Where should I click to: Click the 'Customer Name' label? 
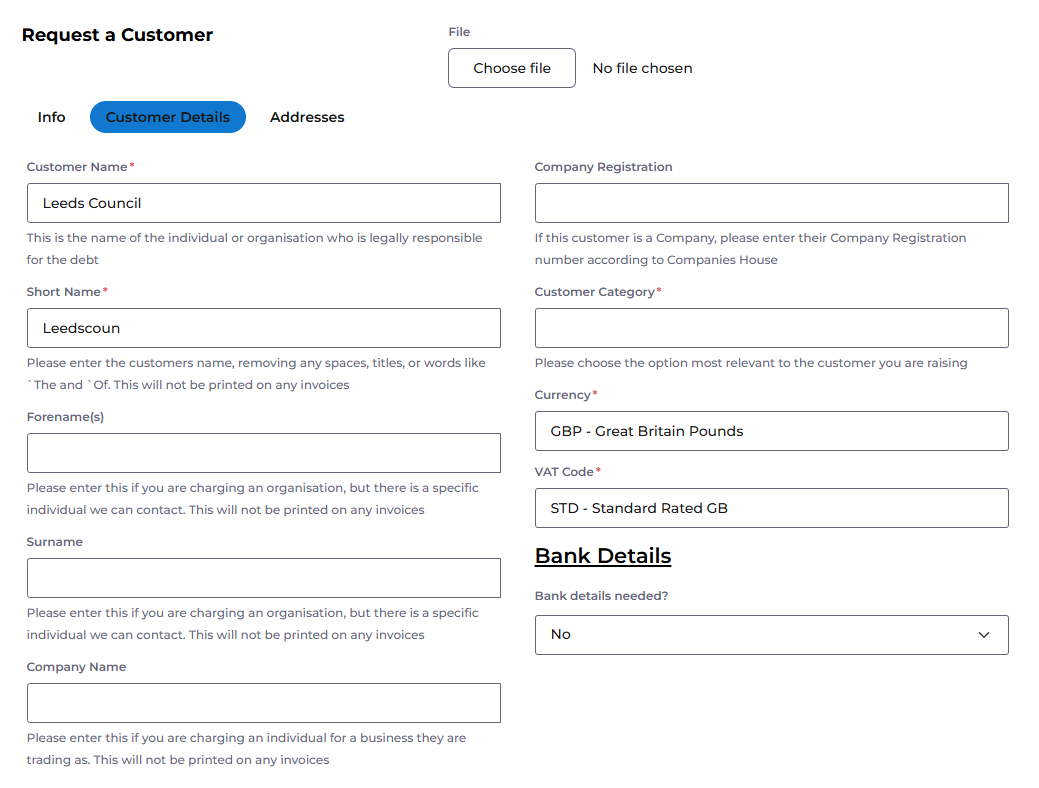(x=77, y=167)
